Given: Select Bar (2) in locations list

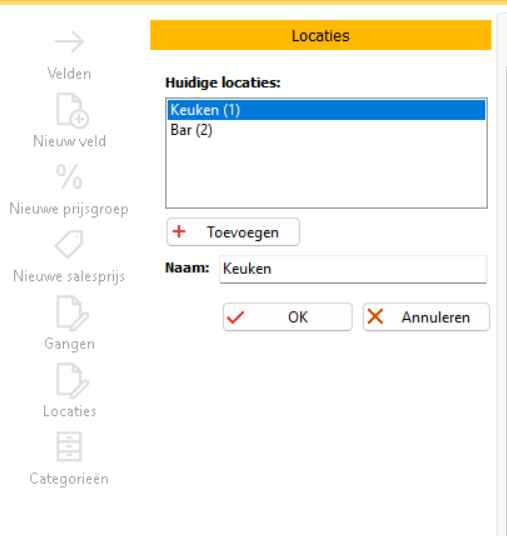Looking at the screenshot, I should coord(326,130).
